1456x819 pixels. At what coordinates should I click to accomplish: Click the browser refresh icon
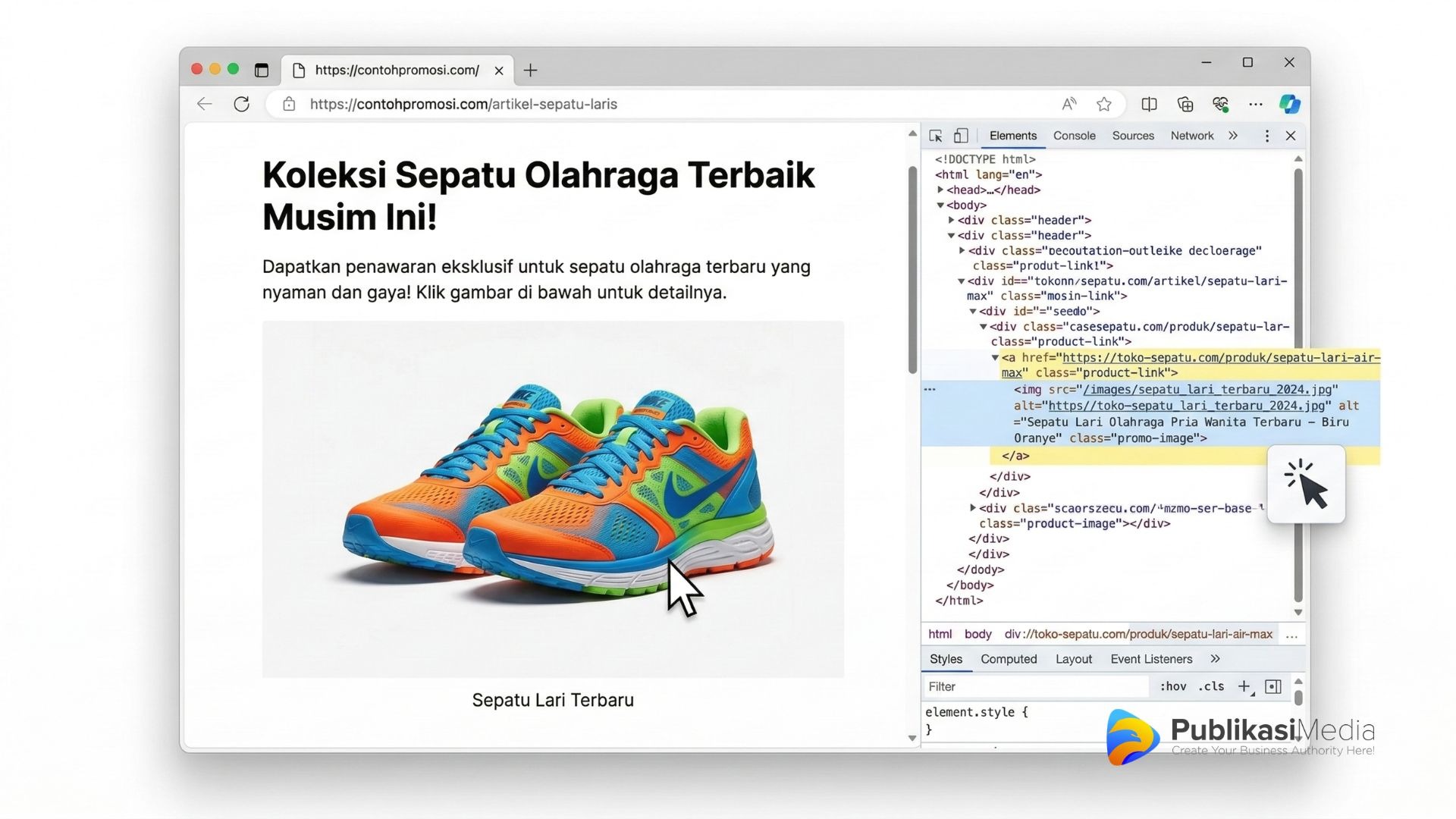241,104
